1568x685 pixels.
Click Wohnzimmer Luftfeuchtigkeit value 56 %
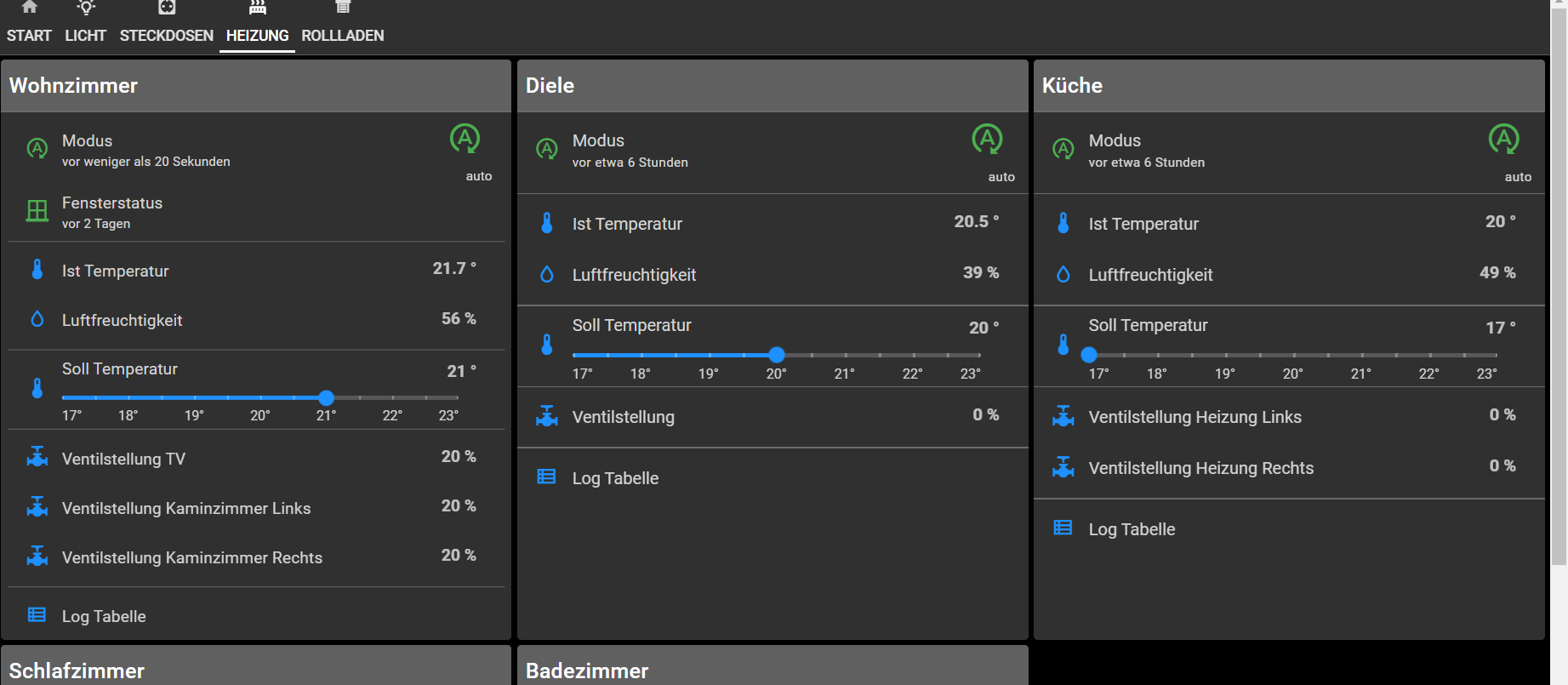pyautogui.click(x=459, y=318)
